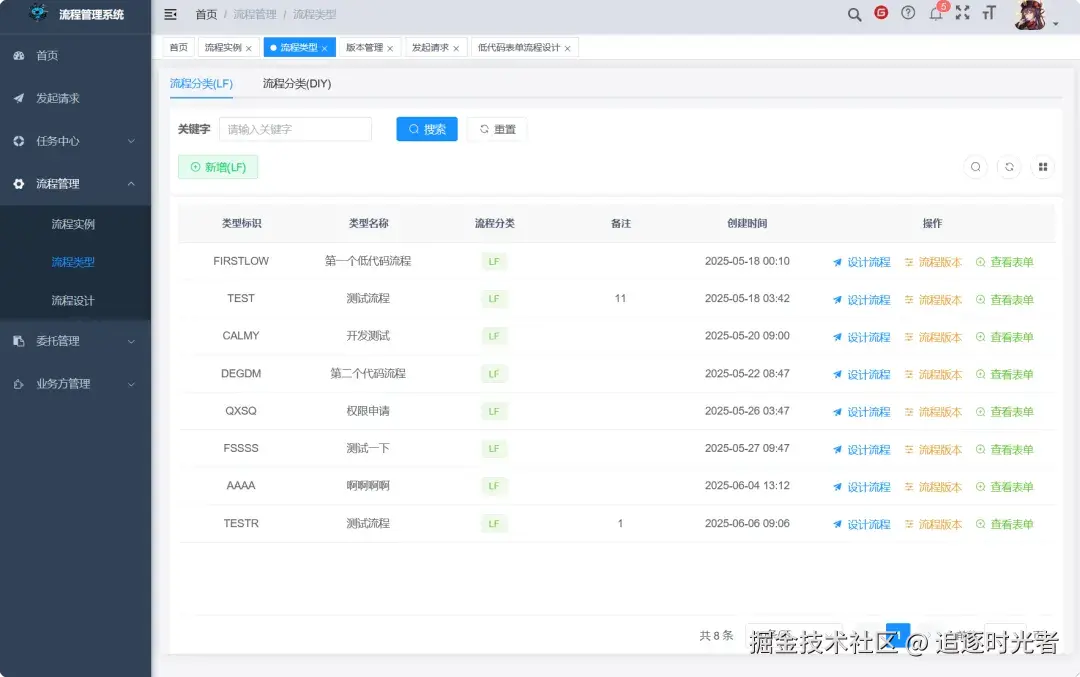Open column display grid icon
The height and width of the screenshot is (677, 1080).
click(x=1043, y=167)
